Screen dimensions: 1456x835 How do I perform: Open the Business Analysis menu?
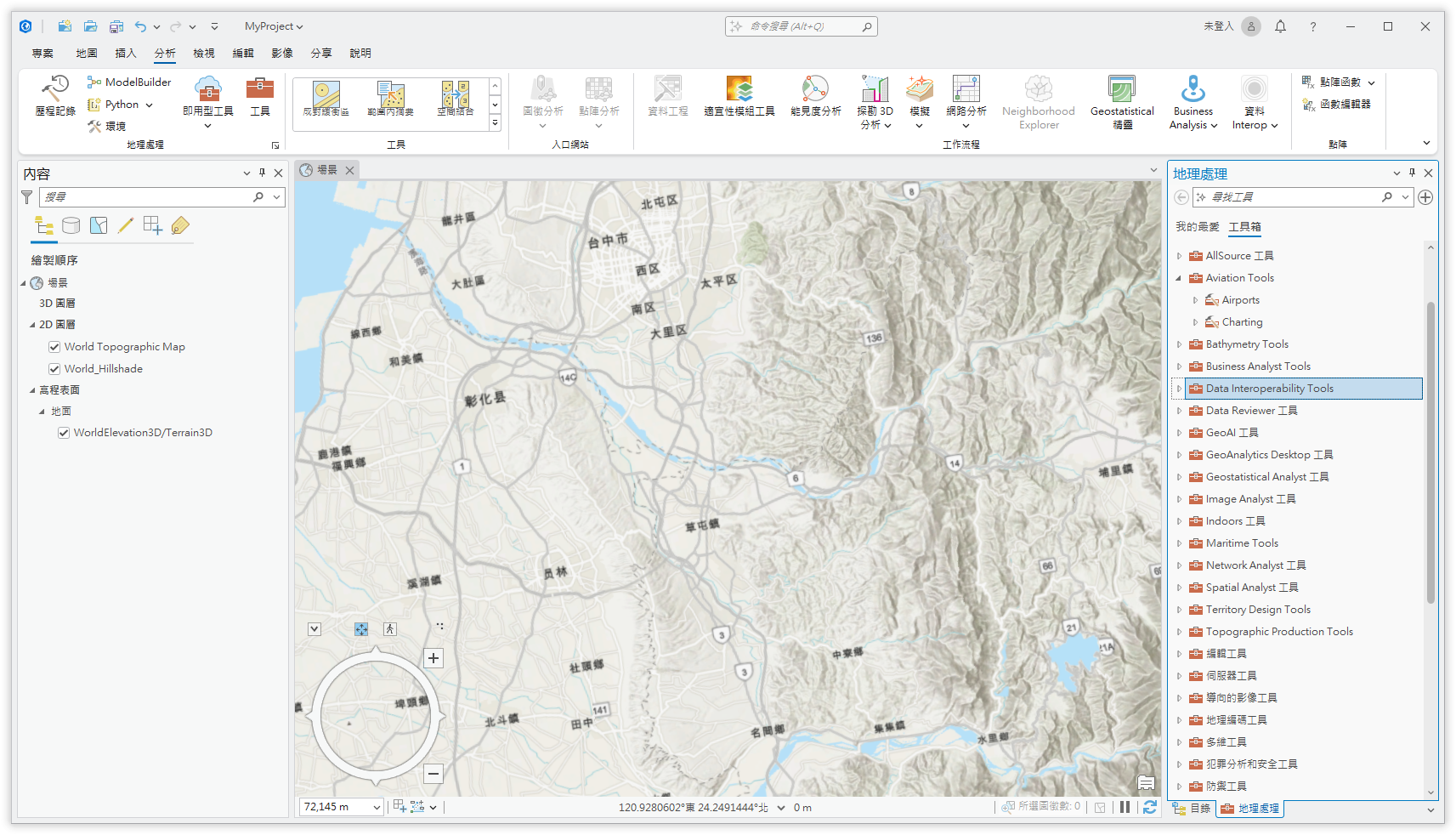click(x=1193, y=102)
